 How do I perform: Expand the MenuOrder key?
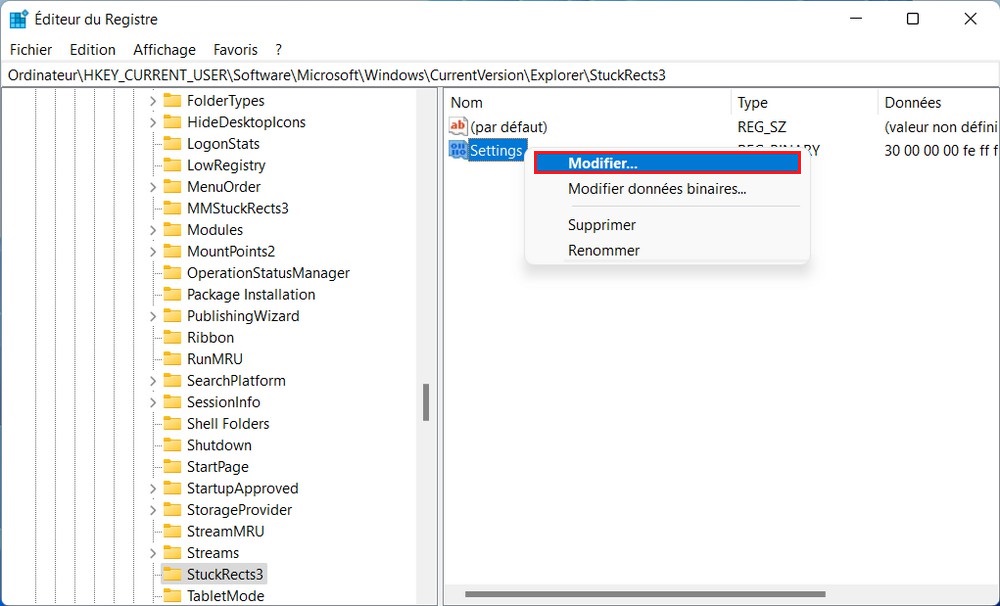pyautogui.click(x=152, y=187)
